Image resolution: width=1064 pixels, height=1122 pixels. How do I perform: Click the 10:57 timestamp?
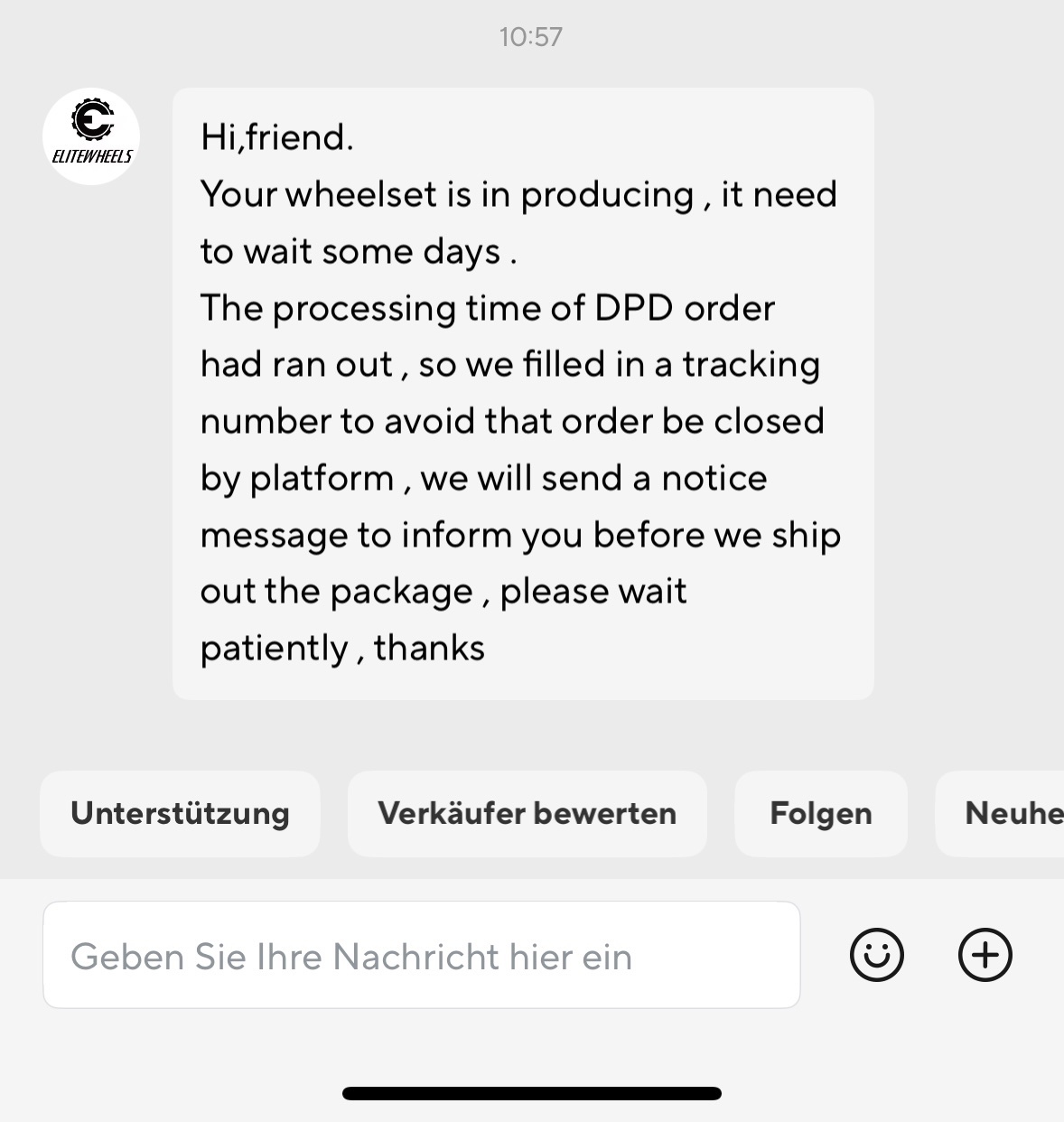[x=531, y=37]
